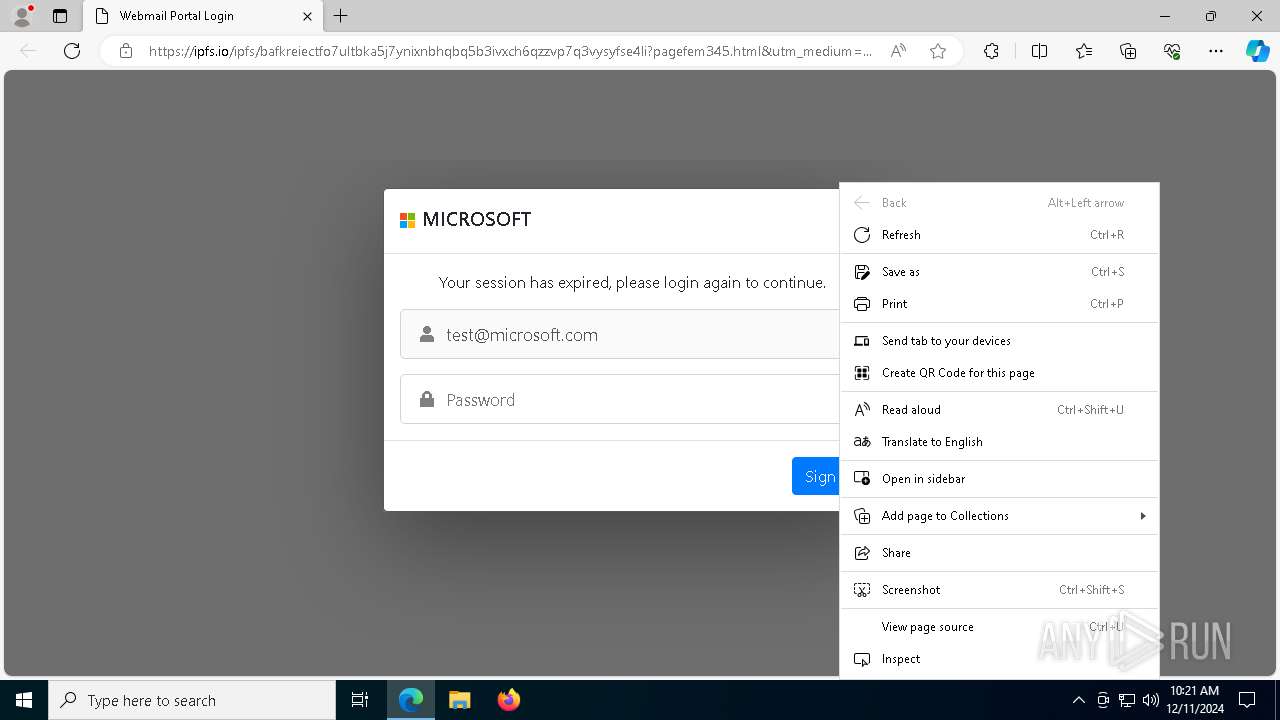
Task: Click the Password input field
Action: pos(619,399)
